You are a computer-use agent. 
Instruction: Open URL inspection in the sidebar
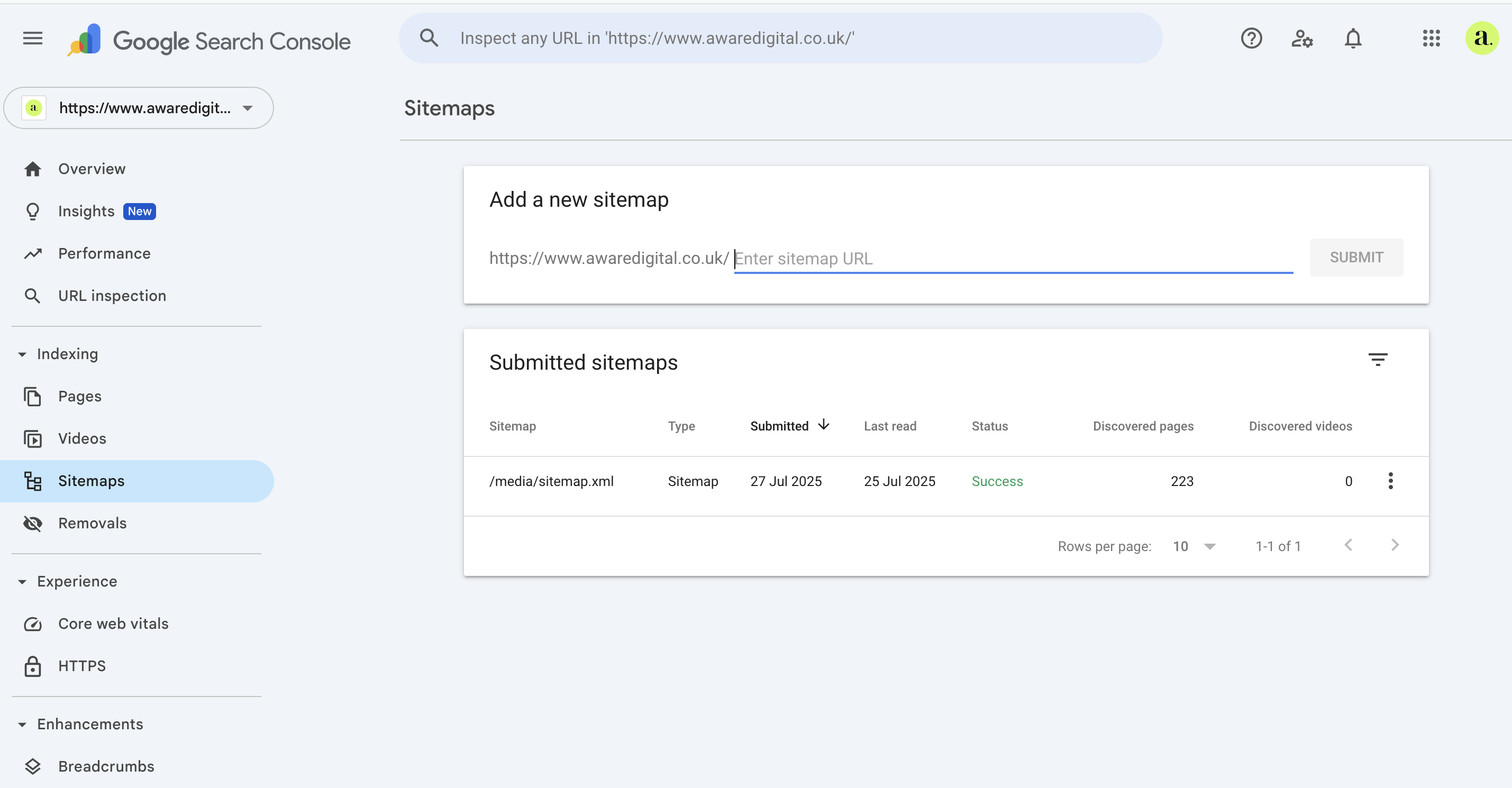coord(138,296)
